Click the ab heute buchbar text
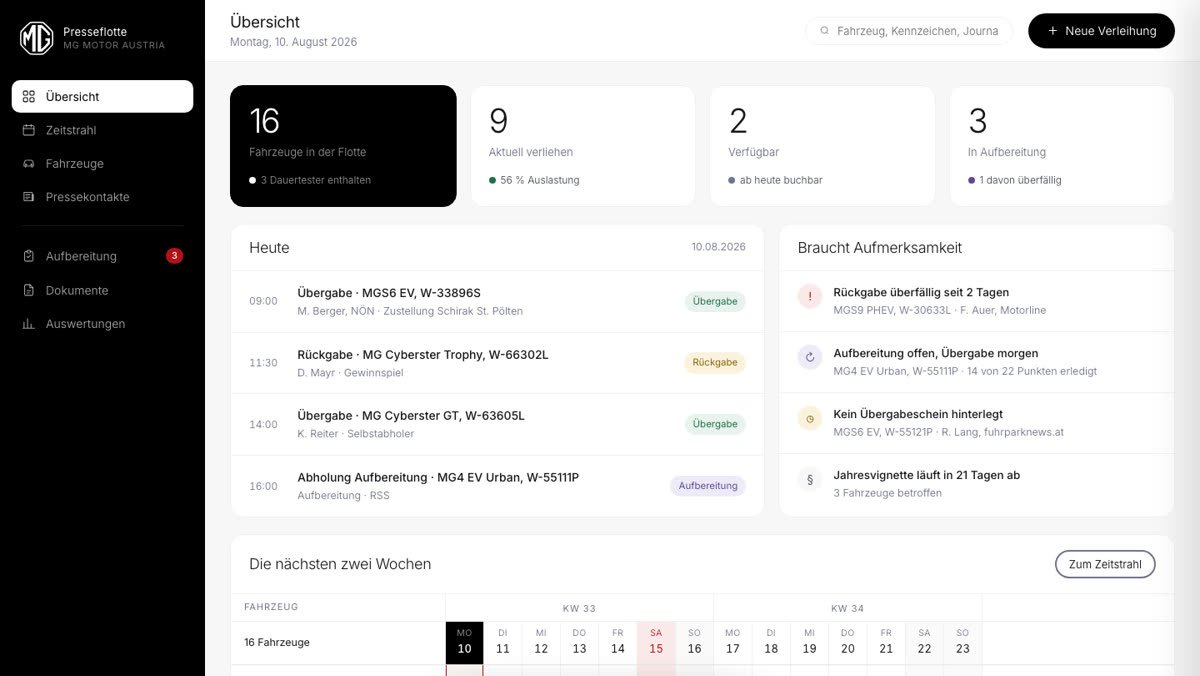The width and height of the screenshot is (1200, 676). pyautogui.click(x=781, y=180)
